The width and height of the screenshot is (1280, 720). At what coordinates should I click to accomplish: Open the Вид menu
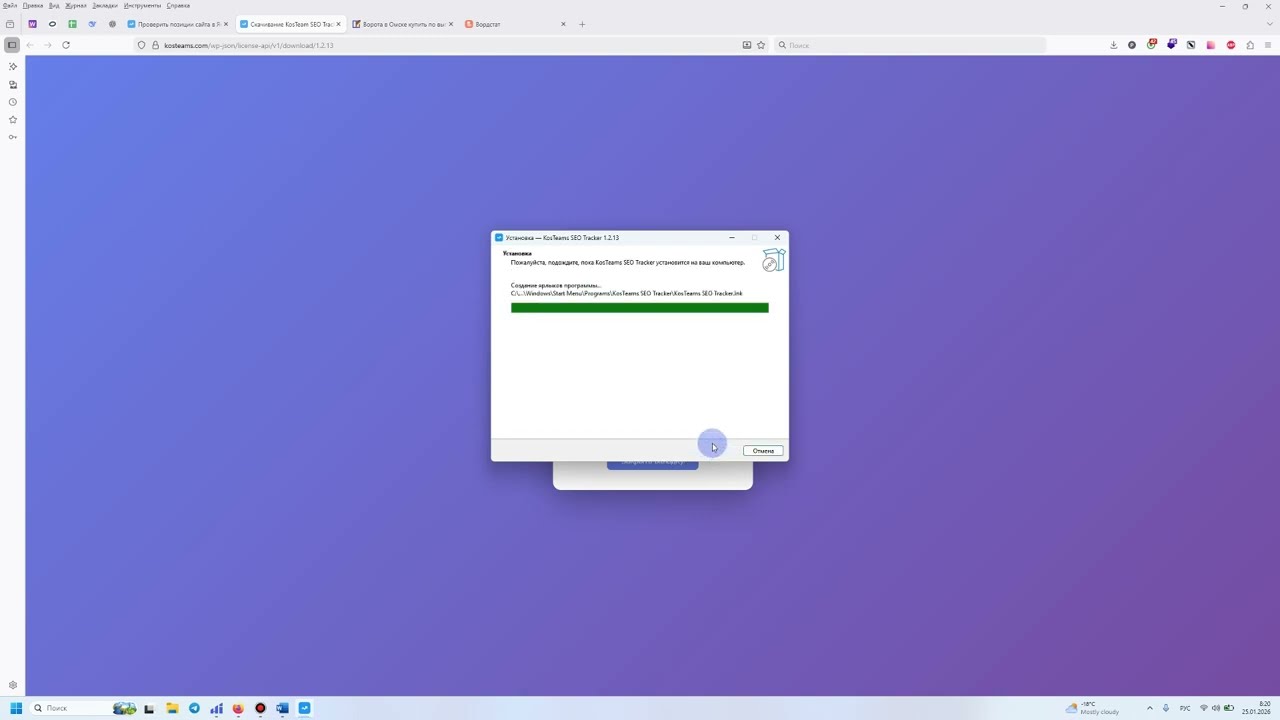tap(55, 6)
